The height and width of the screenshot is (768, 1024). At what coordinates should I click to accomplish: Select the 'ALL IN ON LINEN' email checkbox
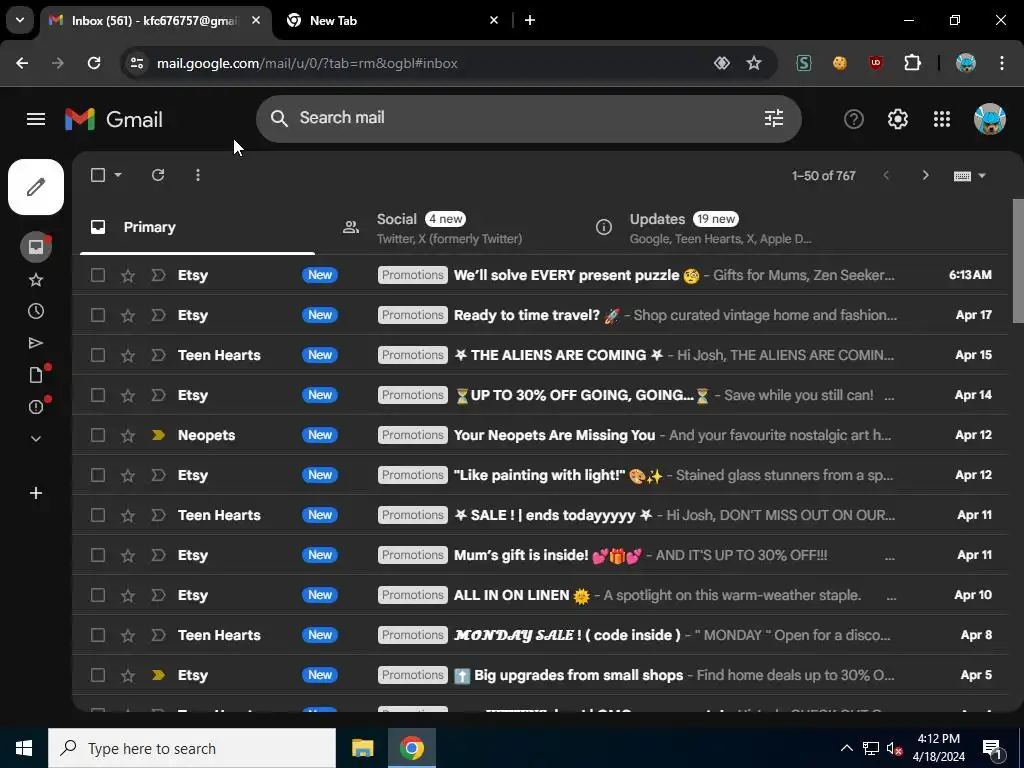click(x=98, y=596)
